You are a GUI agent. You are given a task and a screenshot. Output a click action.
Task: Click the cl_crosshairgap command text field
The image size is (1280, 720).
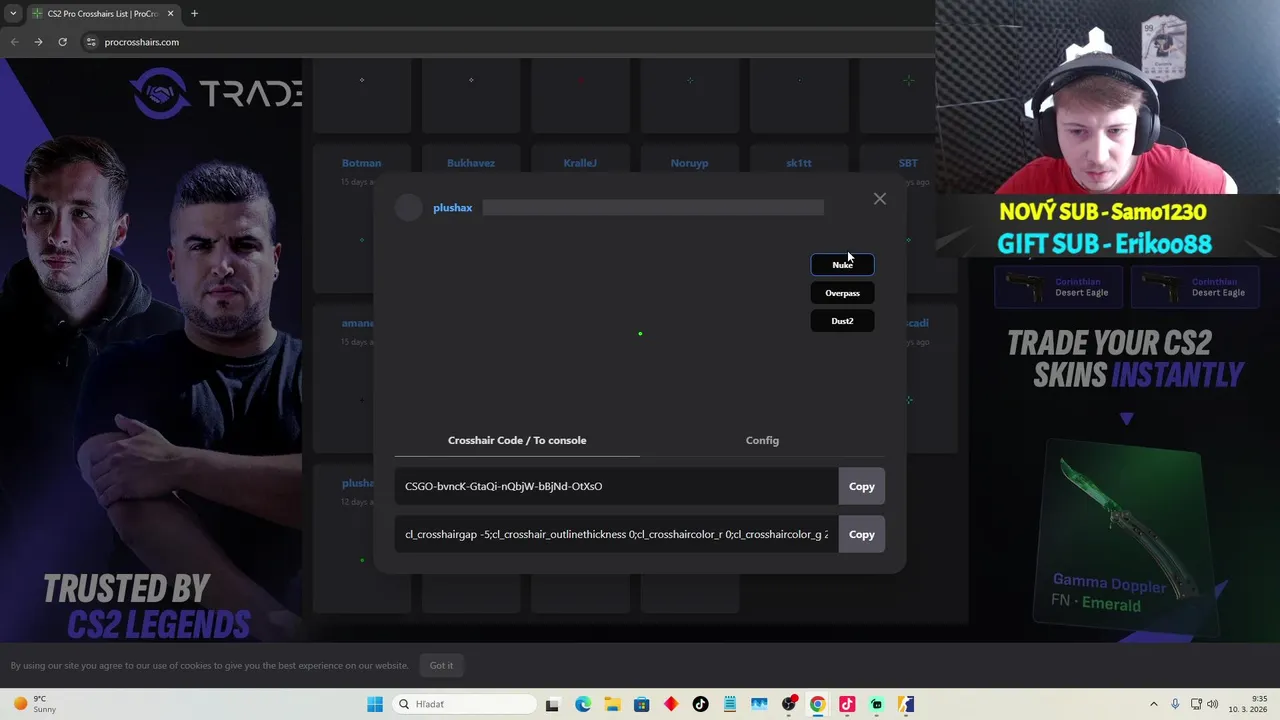tap(616, 534)
